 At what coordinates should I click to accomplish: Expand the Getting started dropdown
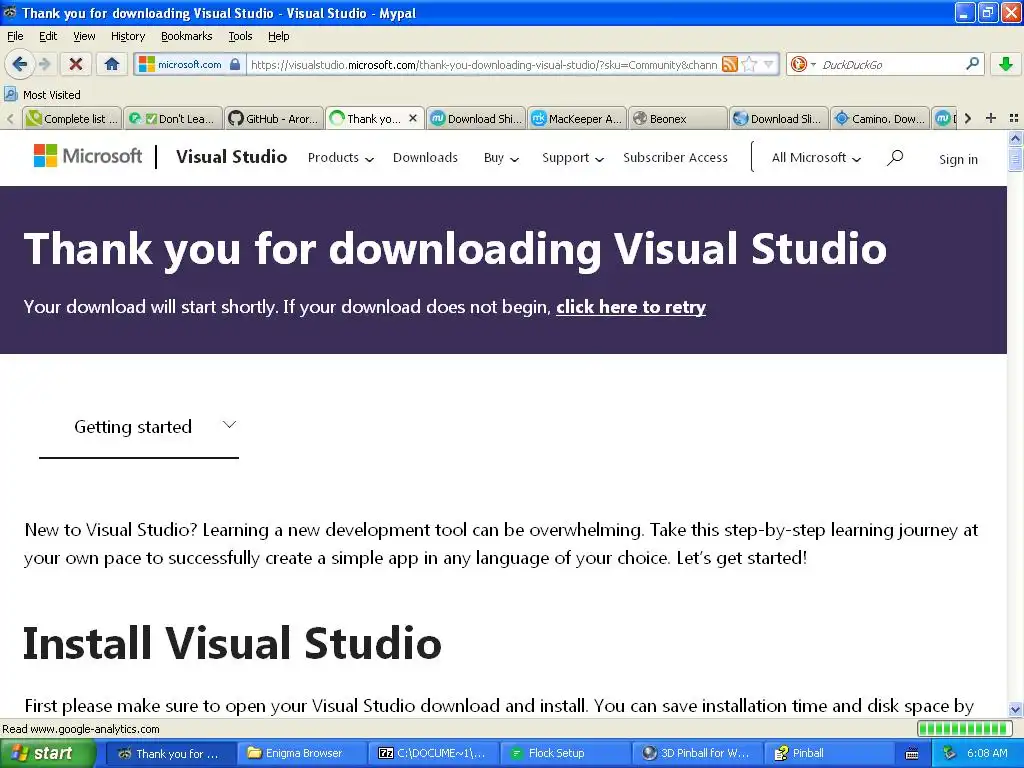tap(139, 427)
